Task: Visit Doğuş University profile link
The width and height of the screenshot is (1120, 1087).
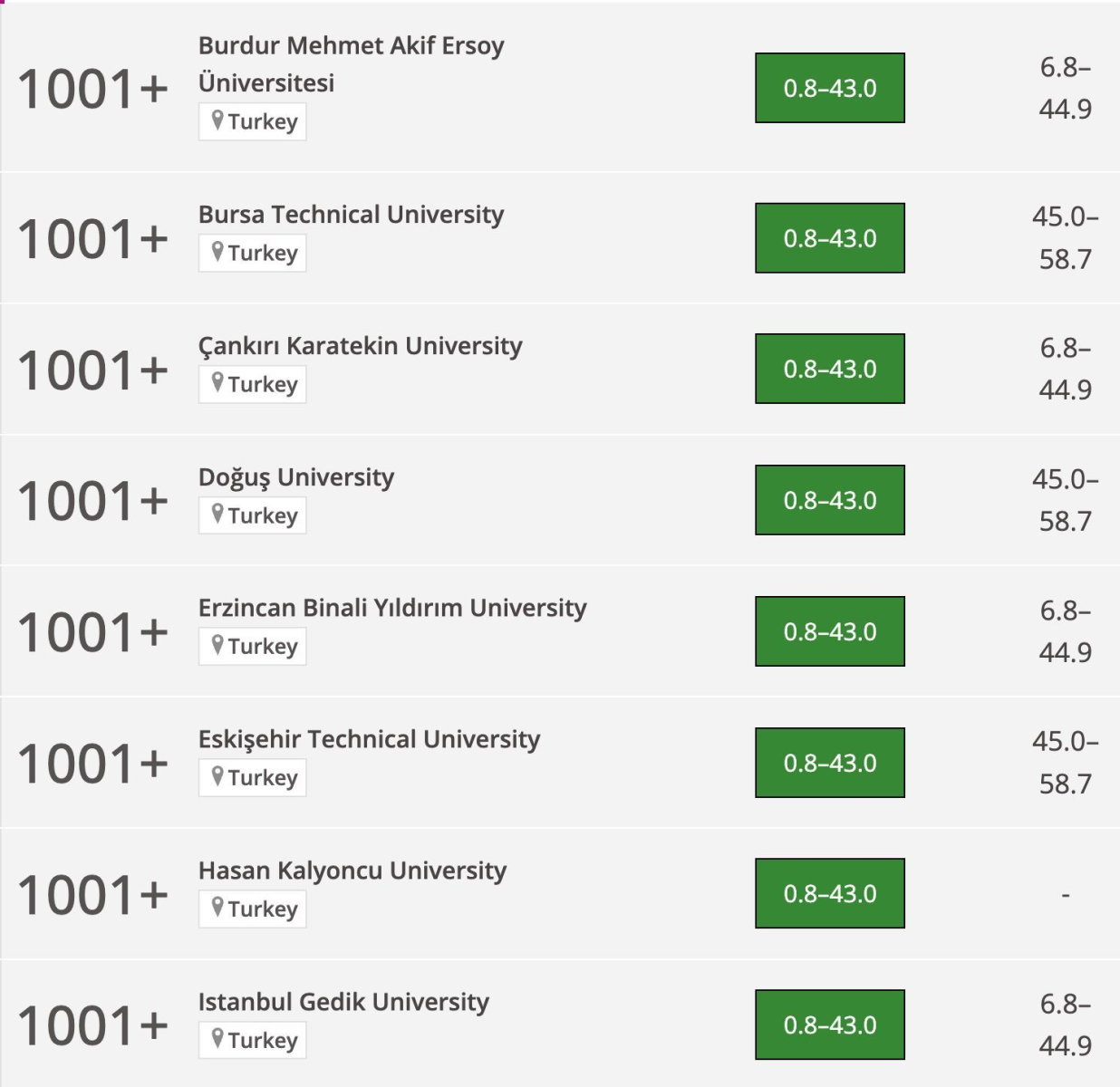Action: [x=296, y=477]
